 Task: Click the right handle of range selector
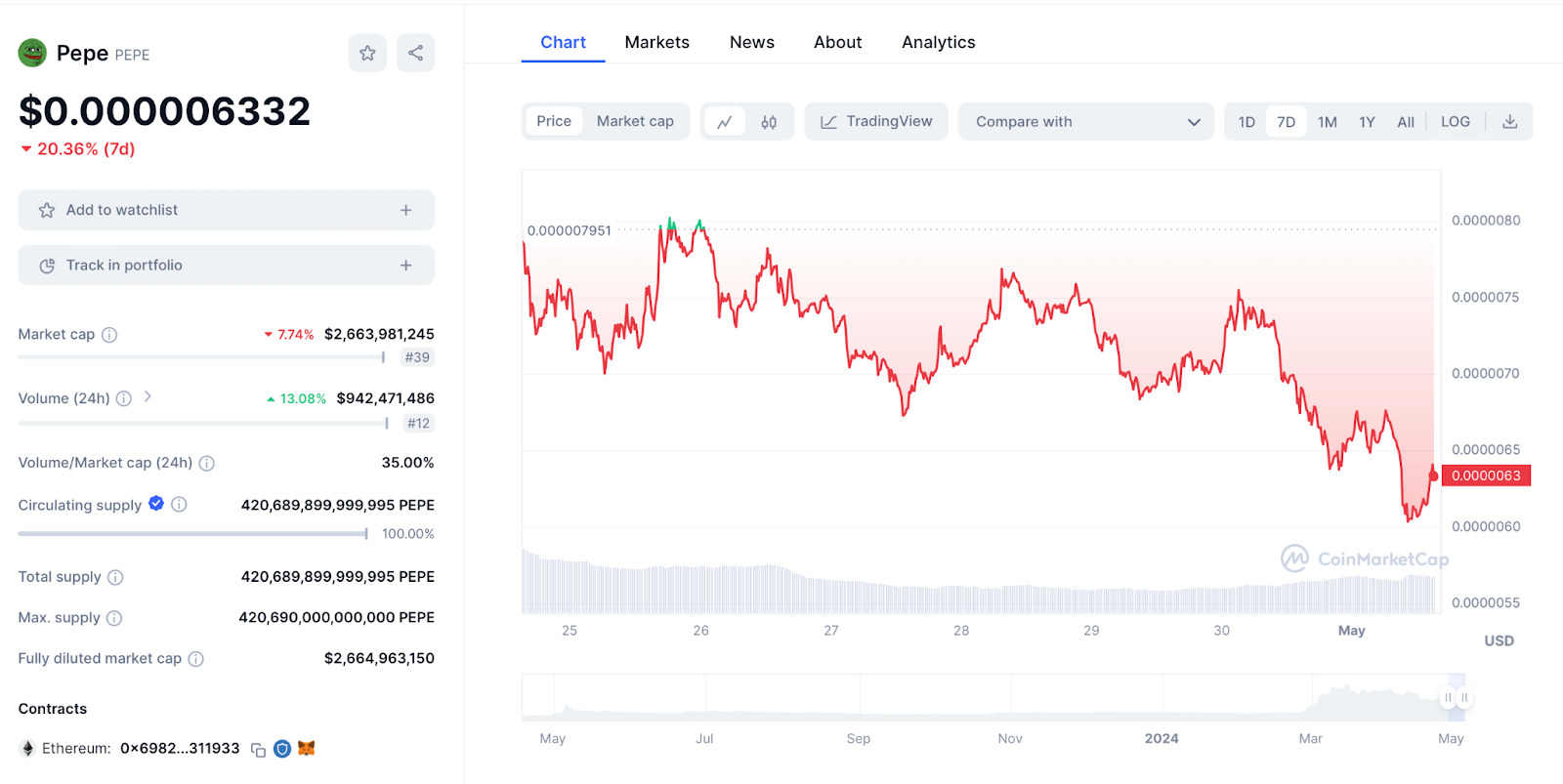click(1464, 697)
